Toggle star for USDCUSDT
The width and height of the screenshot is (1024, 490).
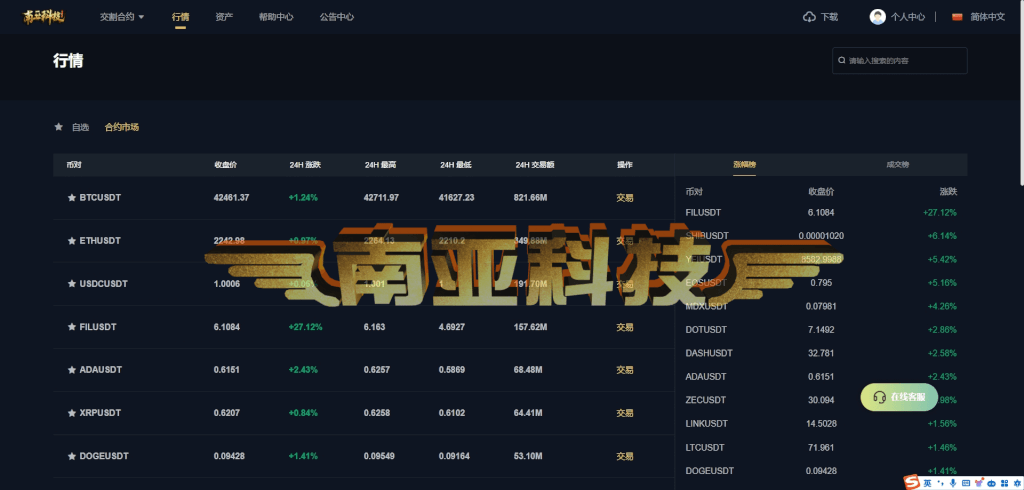click(x=72, y=284)
